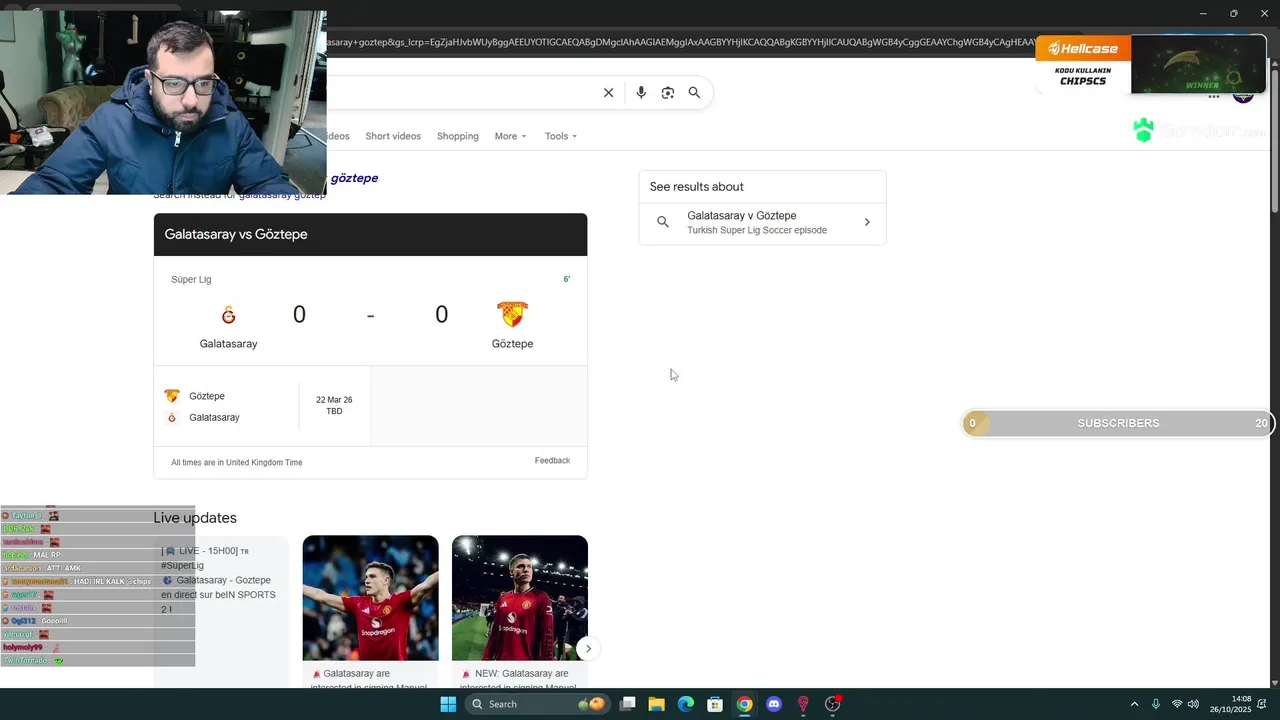Open Task View from the taskbar
This screenshot has height=720, width=1280.
[628, 704]
